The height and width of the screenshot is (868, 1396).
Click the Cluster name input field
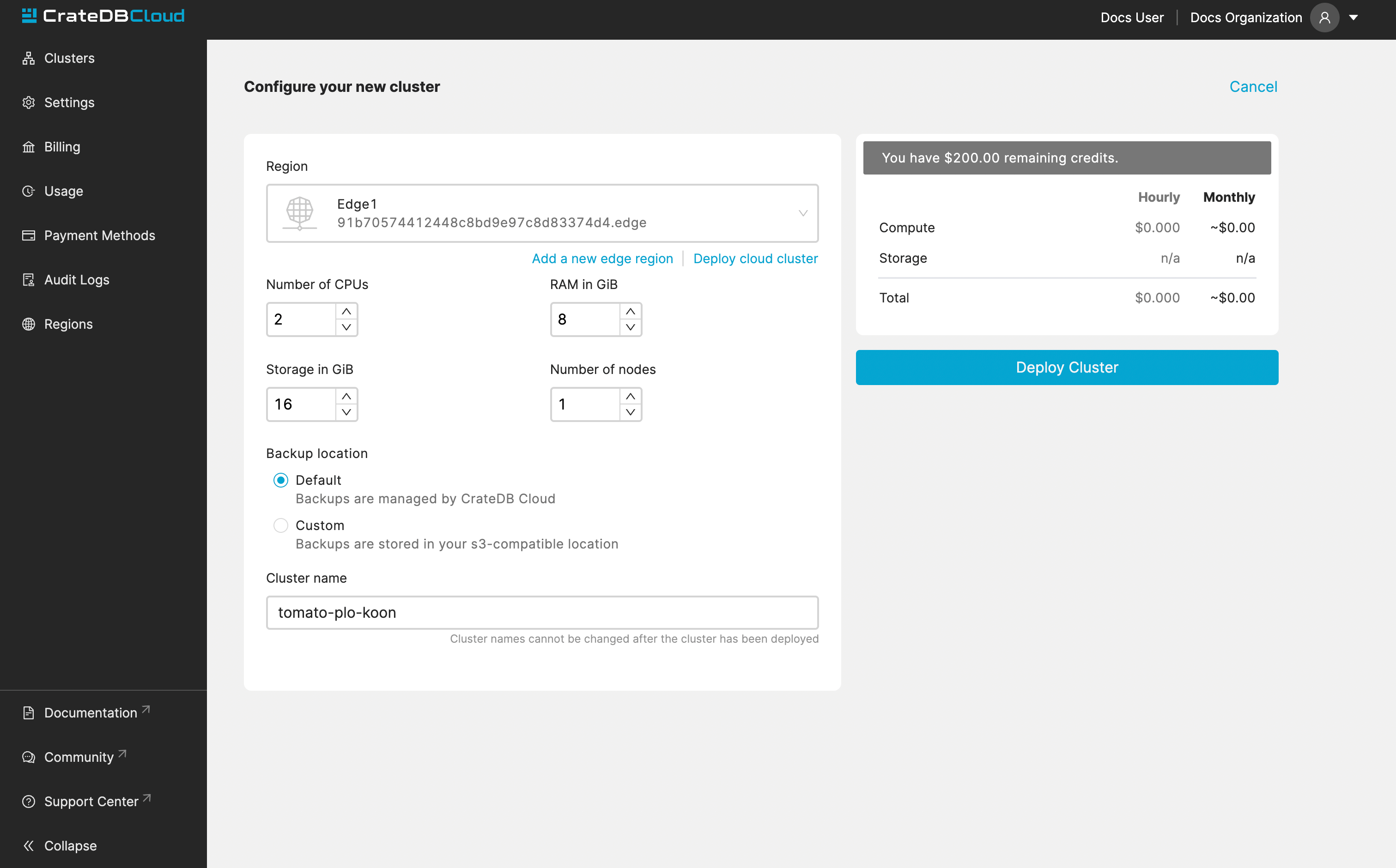click(x=541, y=613)
